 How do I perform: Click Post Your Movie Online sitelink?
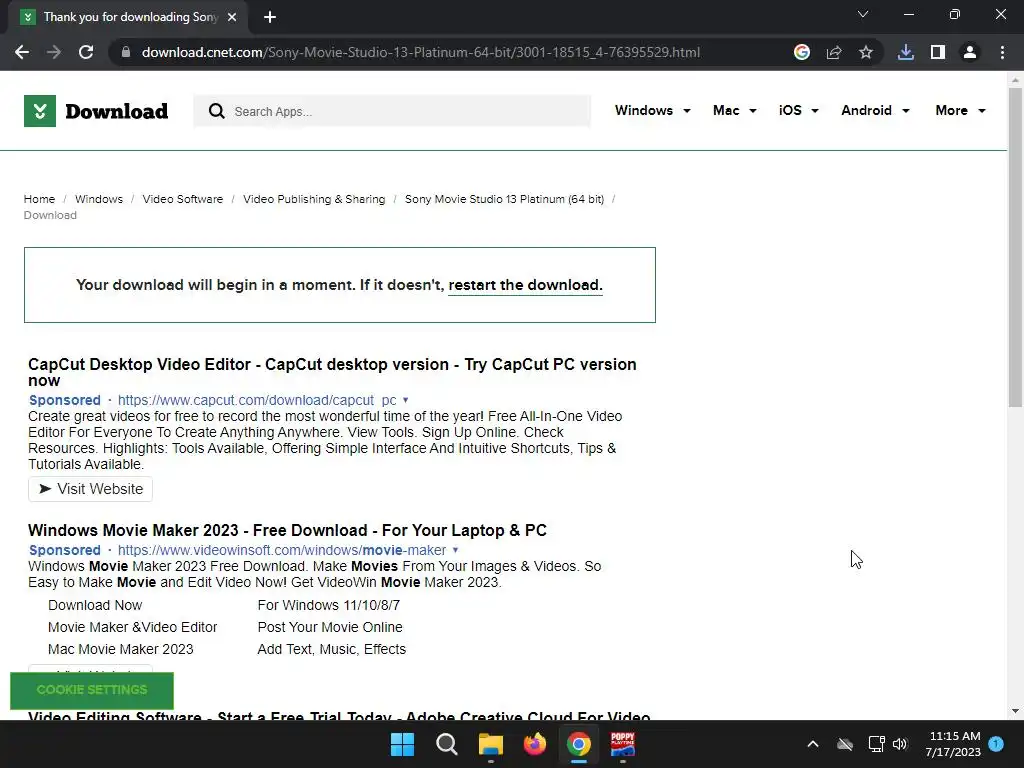[x=330, y=628]
